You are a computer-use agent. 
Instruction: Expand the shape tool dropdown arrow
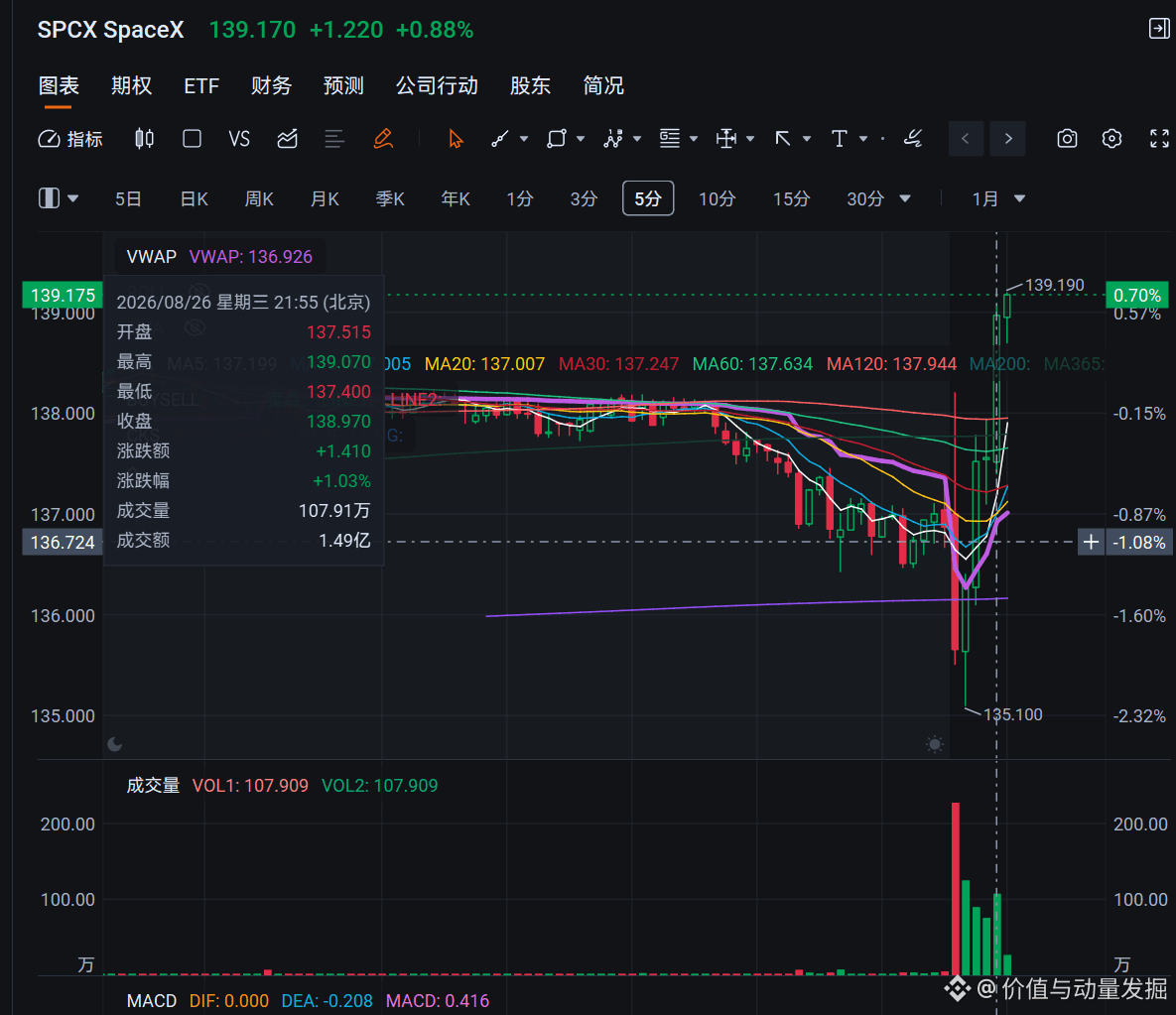581,139
